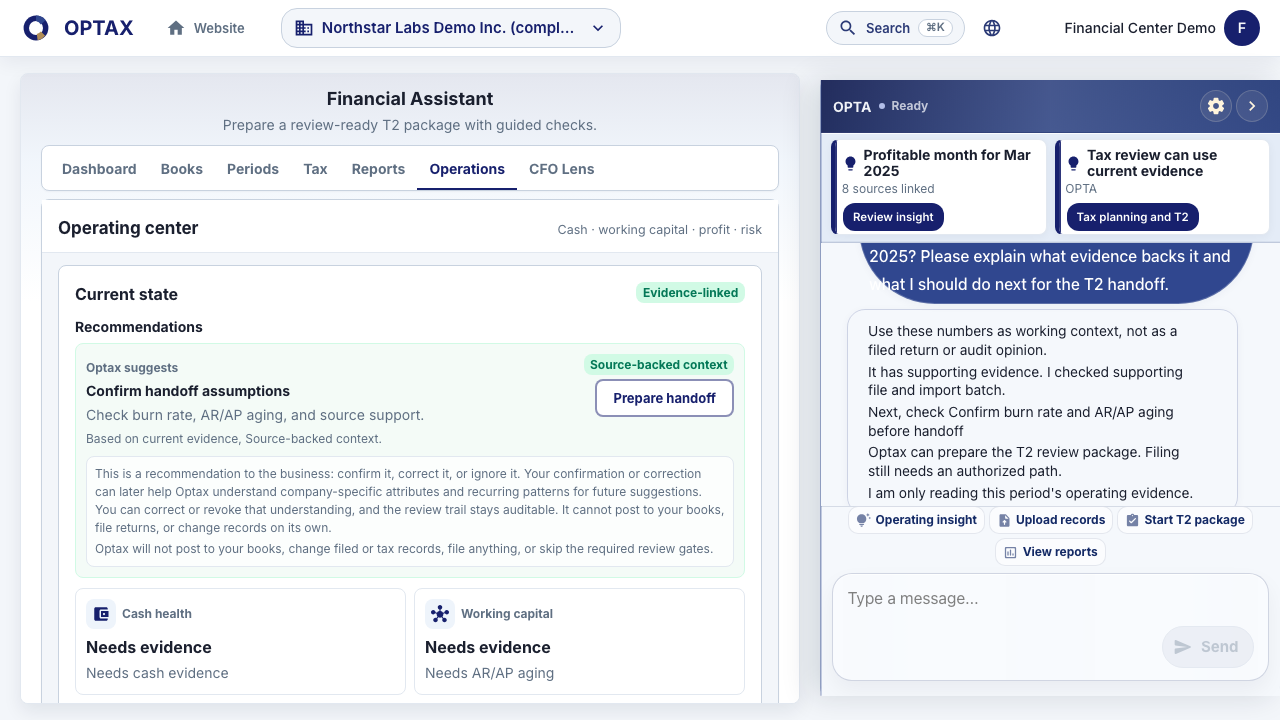Click the Source-backed context badge

[660, 365]
